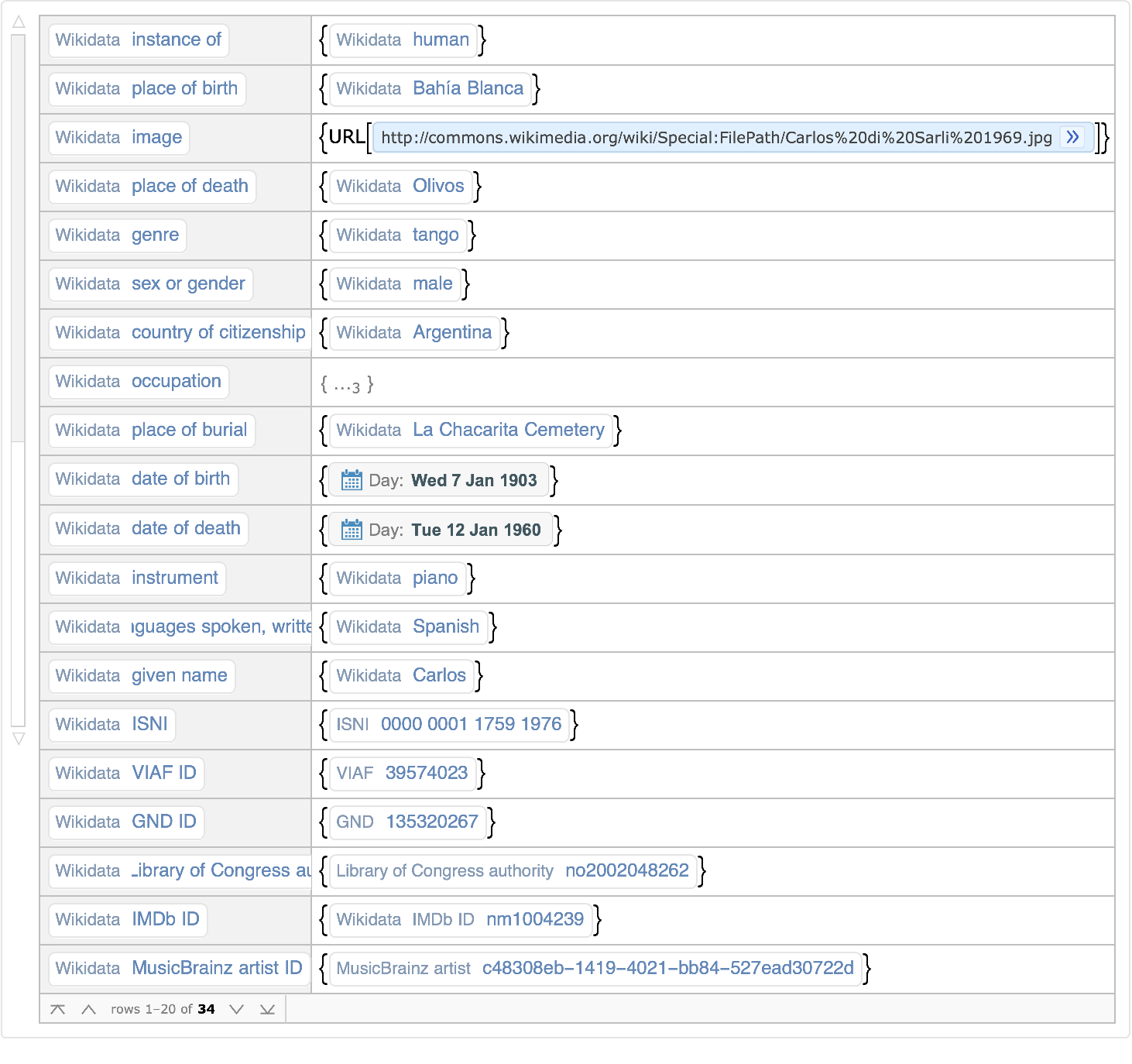Image resolution: width=1132 pixels, height=1064 pixels.
Task: Click the scroll down triangle icon
Action: tap(19, 739)
